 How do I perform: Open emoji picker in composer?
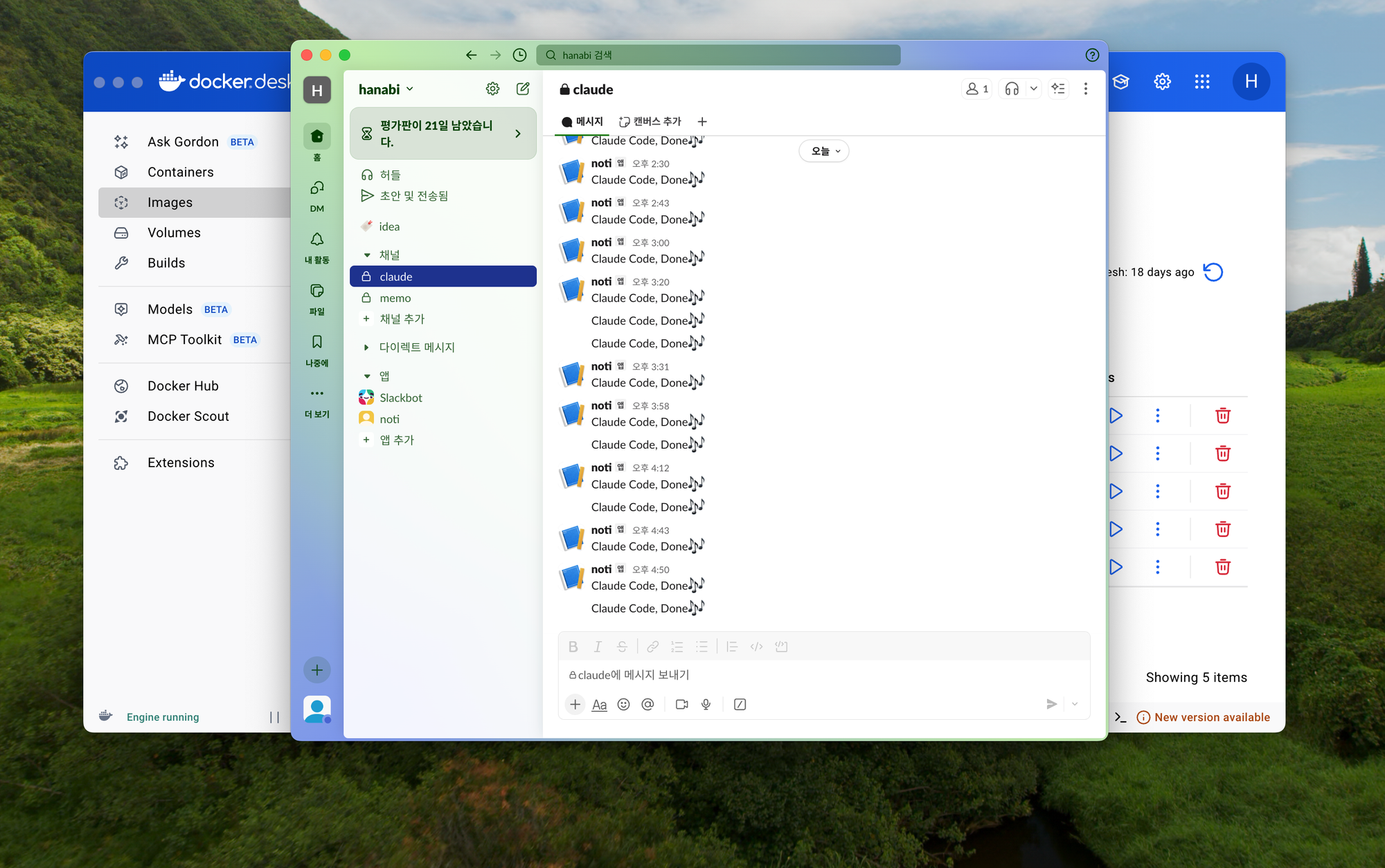click(623, 704)
